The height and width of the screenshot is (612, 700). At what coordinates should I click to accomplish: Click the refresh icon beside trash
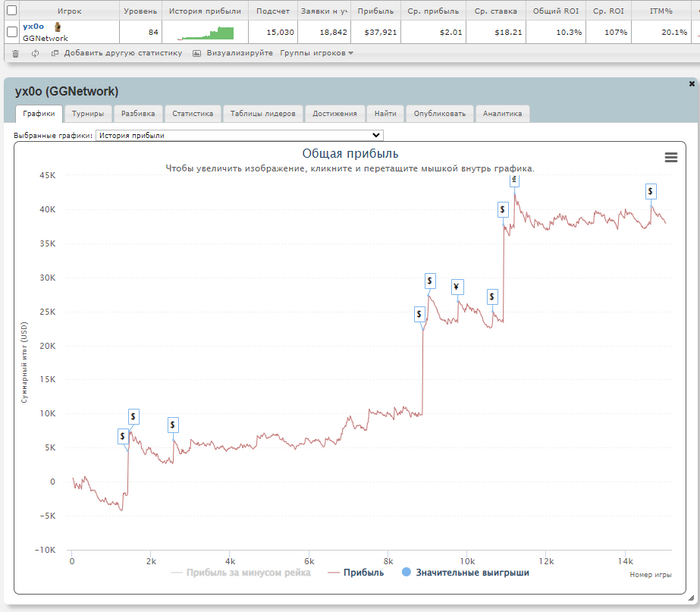click(35, 53)
